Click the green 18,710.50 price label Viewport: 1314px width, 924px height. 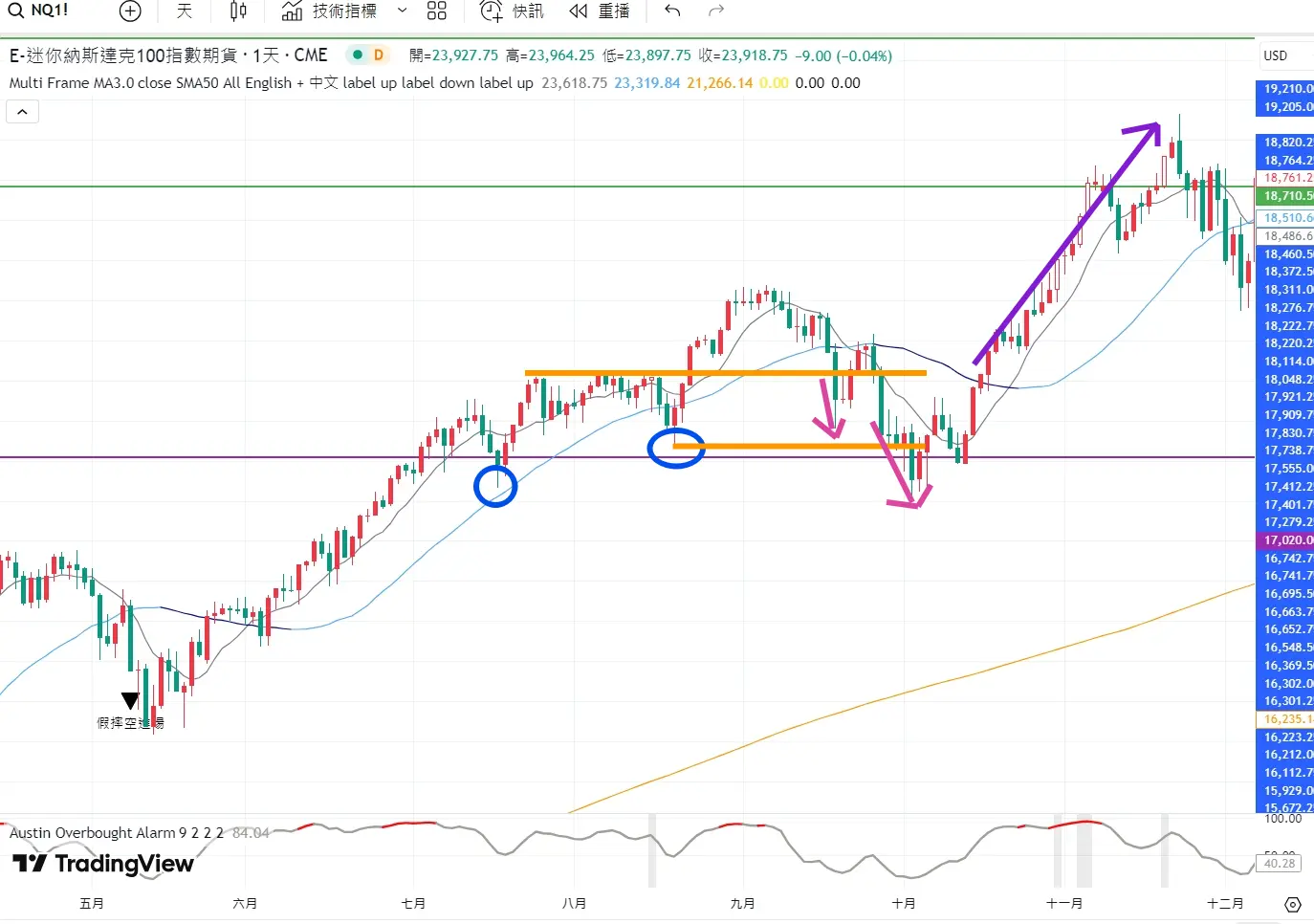1287,196
